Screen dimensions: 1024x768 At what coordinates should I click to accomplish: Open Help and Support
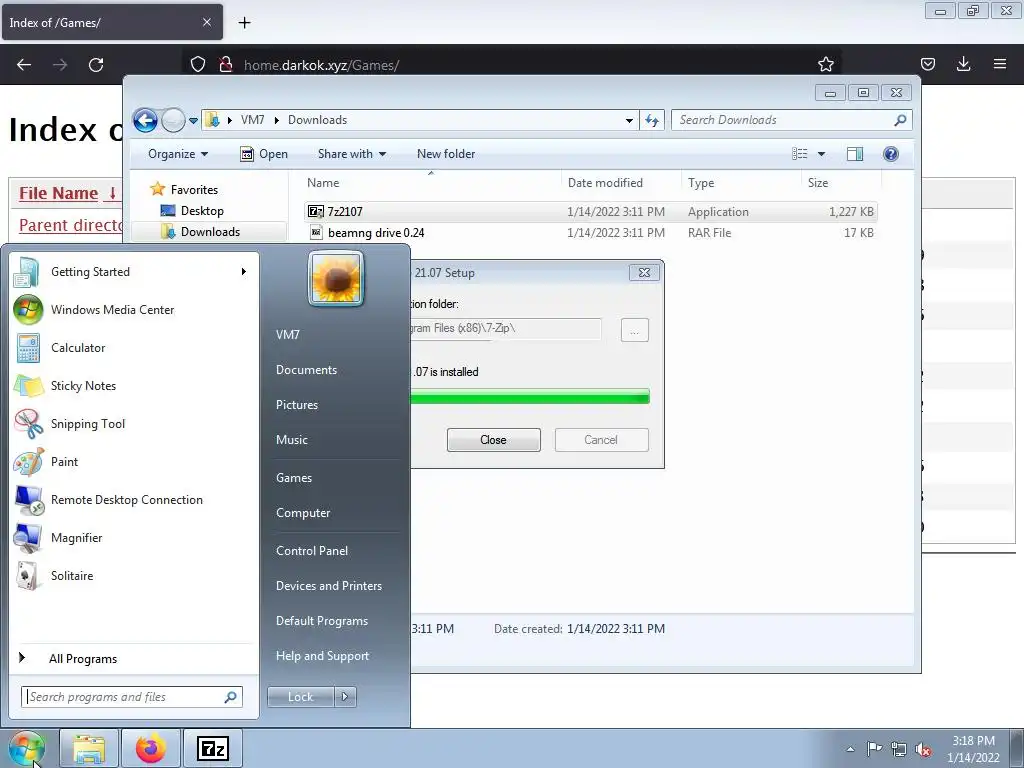[x=323, y=656]
